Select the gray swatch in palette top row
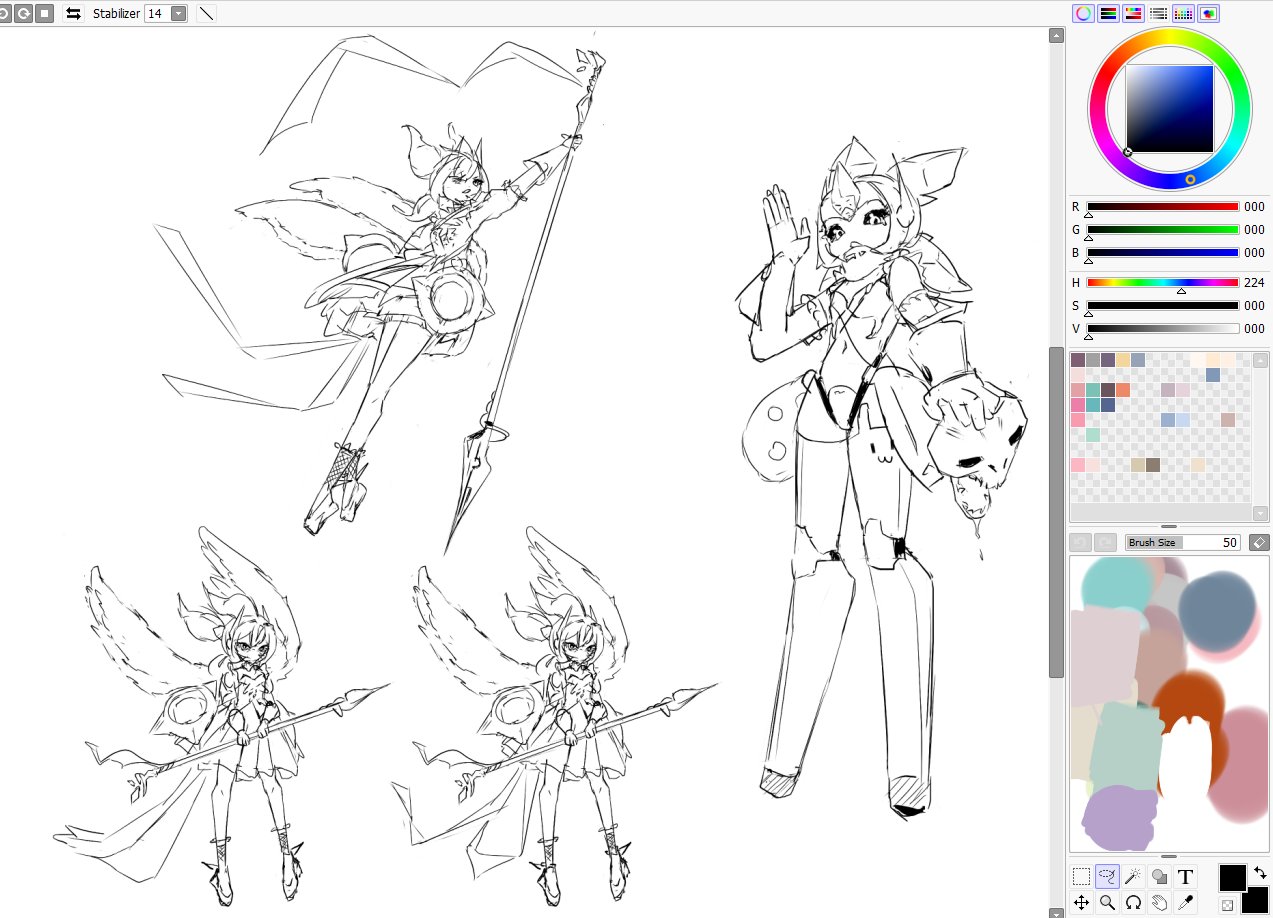 click(1093, 360)
